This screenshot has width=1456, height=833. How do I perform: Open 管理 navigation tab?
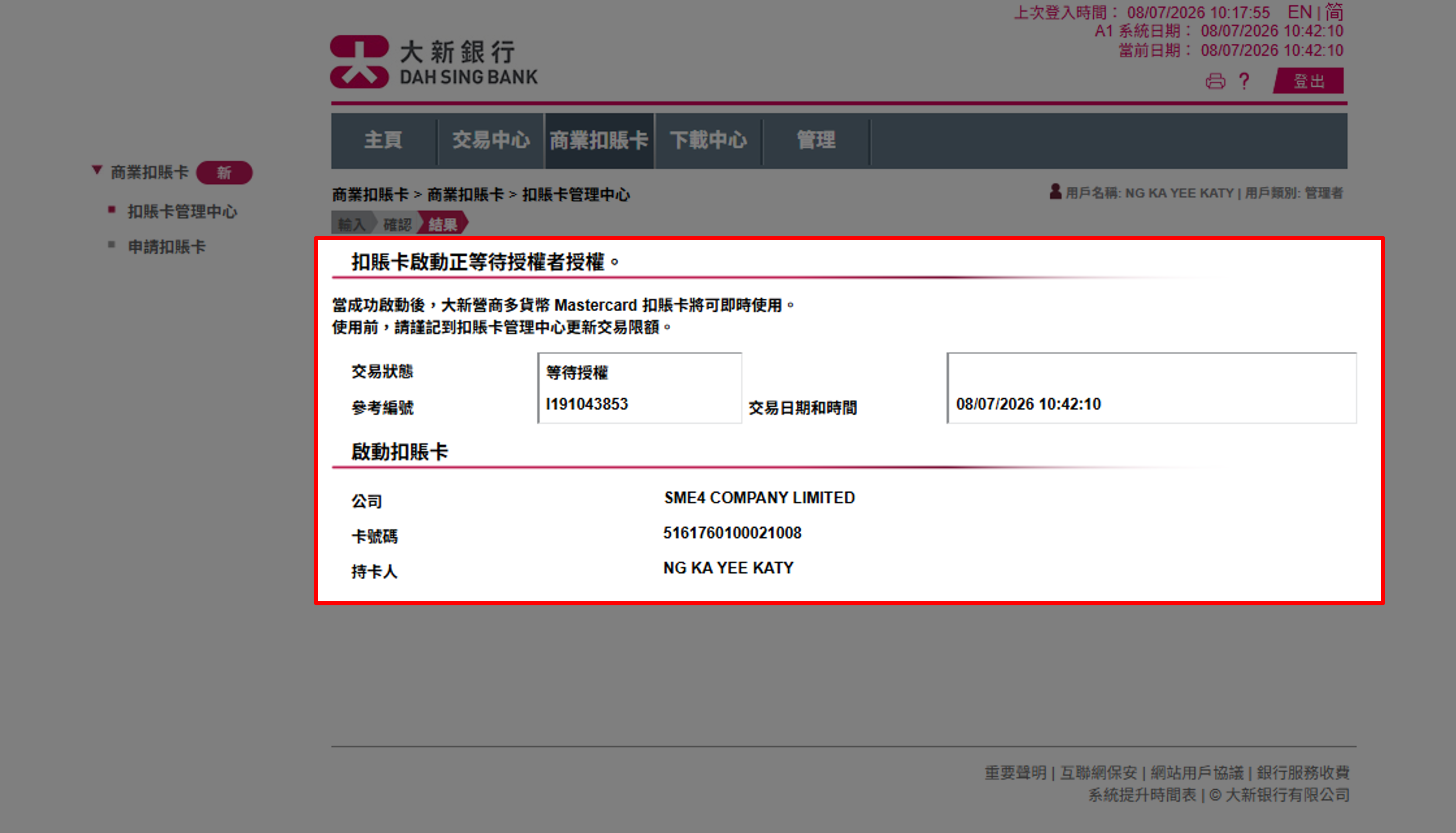816,140
